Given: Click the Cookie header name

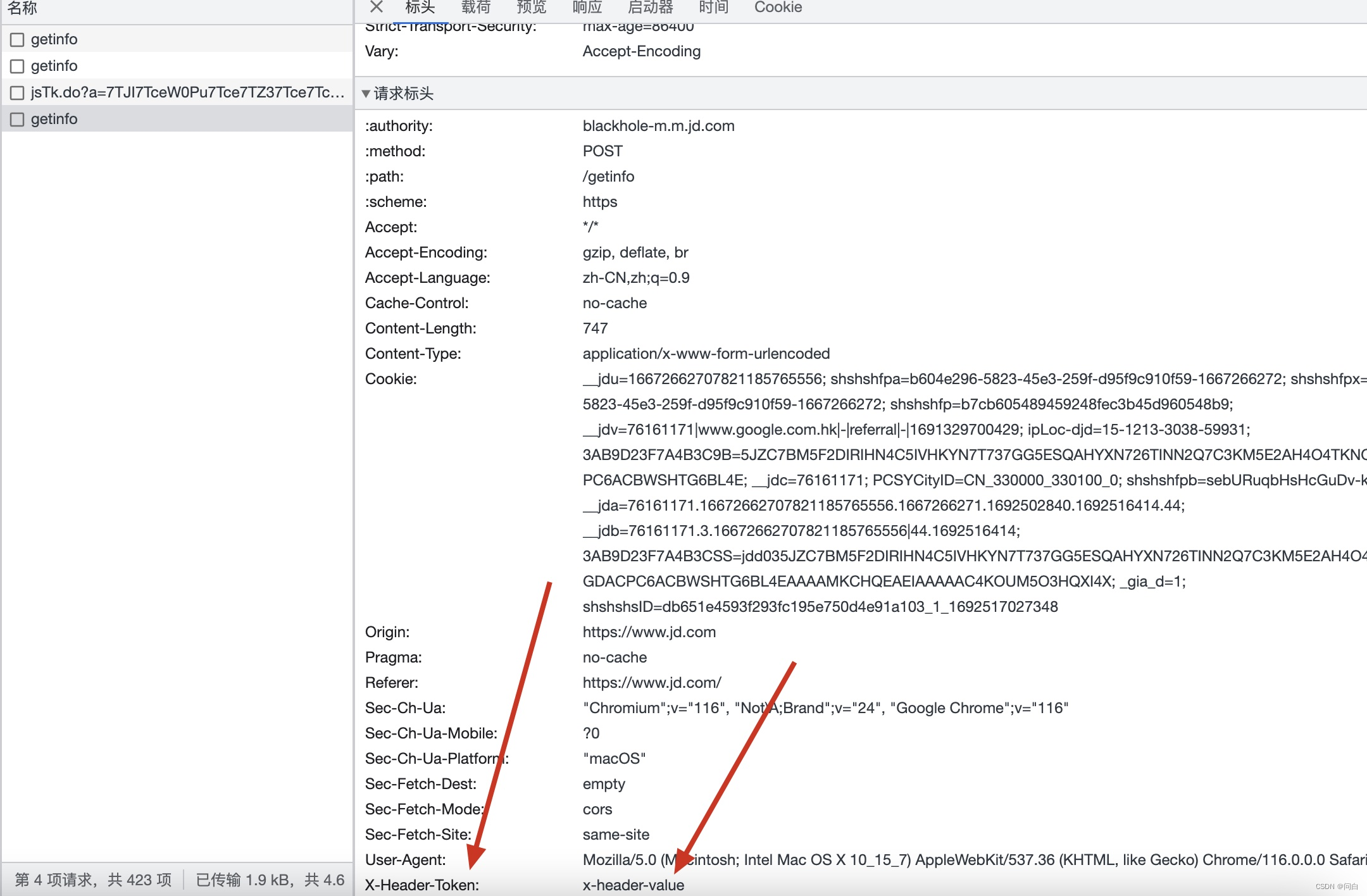Looking at the screenshot, I should pyautogui.click(x=391, y=379).
